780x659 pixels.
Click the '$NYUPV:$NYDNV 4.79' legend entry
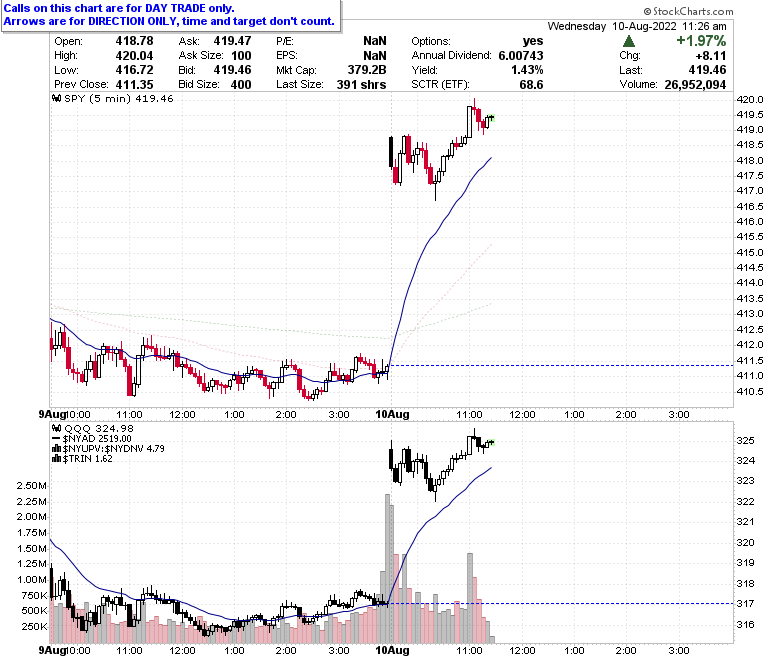(113, 449)
